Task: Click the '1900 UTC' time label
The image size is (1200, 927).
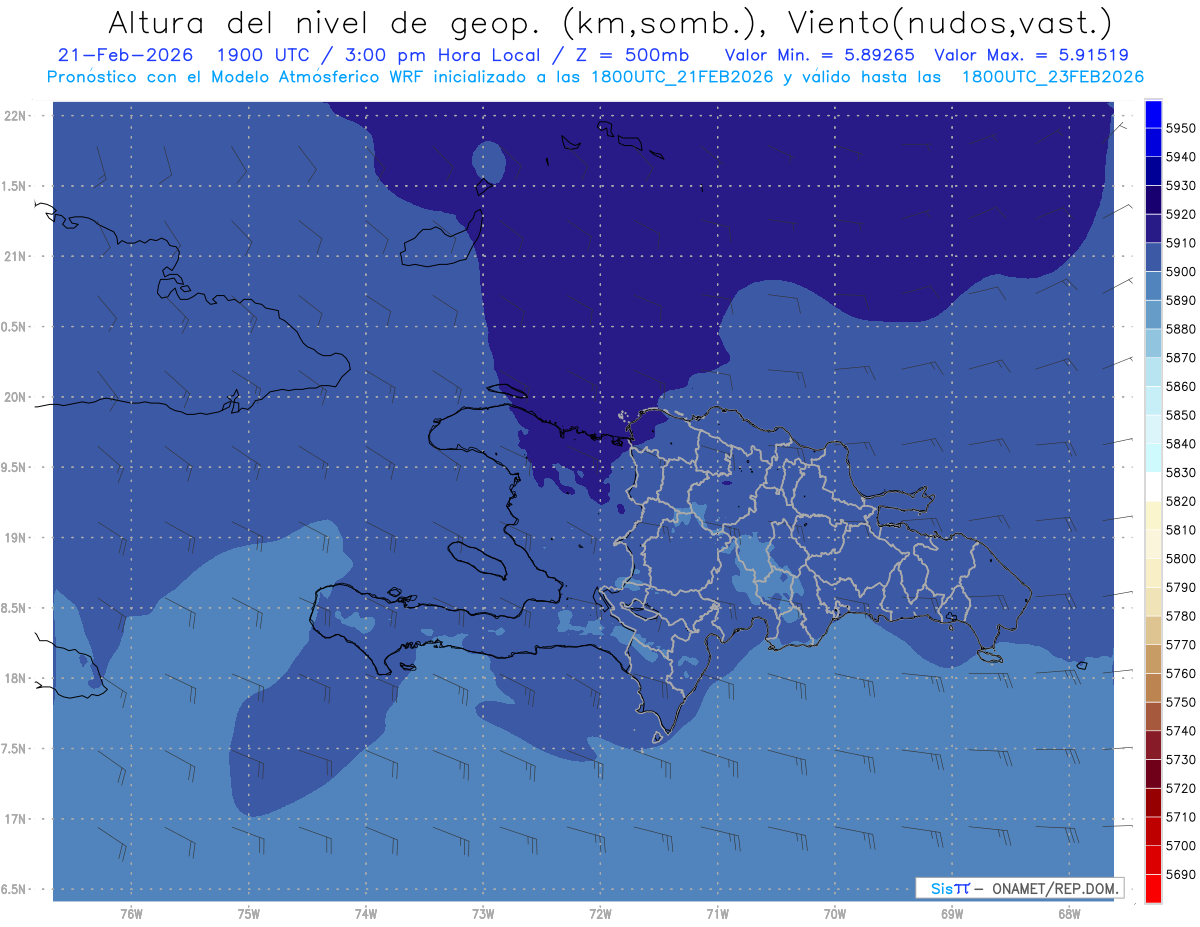Action: (x=262, y=56)
